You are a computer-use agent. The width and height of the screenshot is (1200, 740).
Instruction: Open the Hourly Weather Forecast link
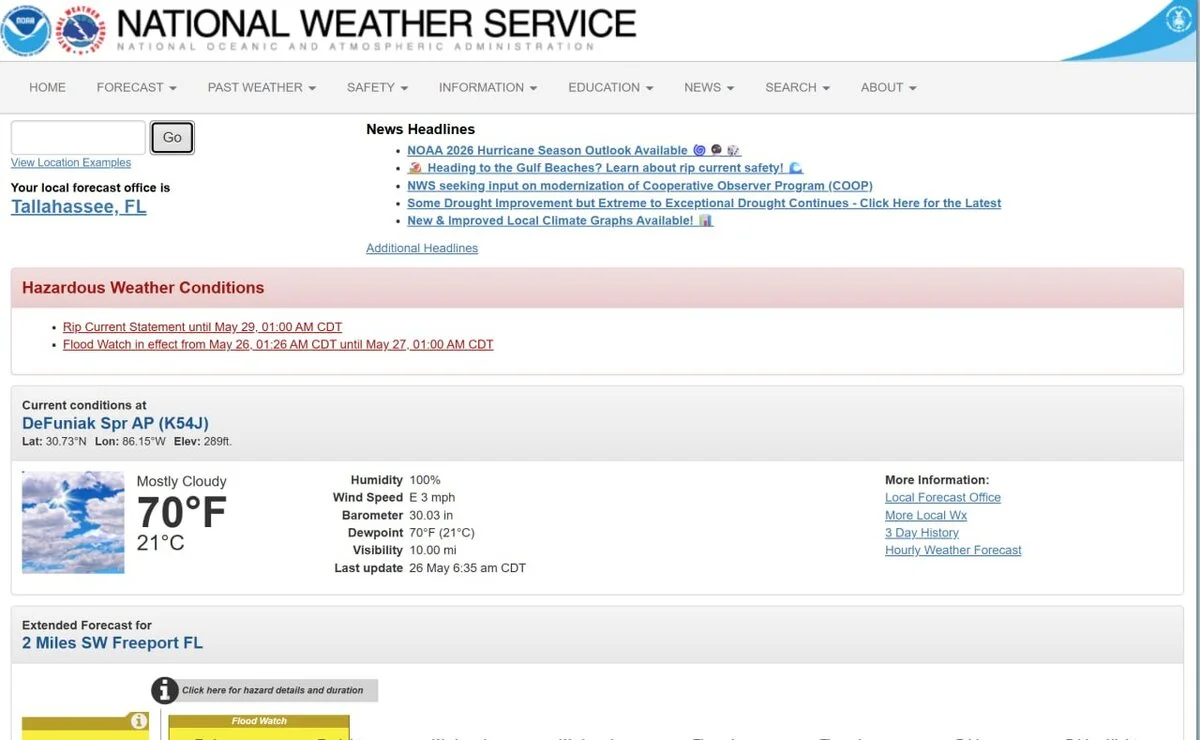953,550
